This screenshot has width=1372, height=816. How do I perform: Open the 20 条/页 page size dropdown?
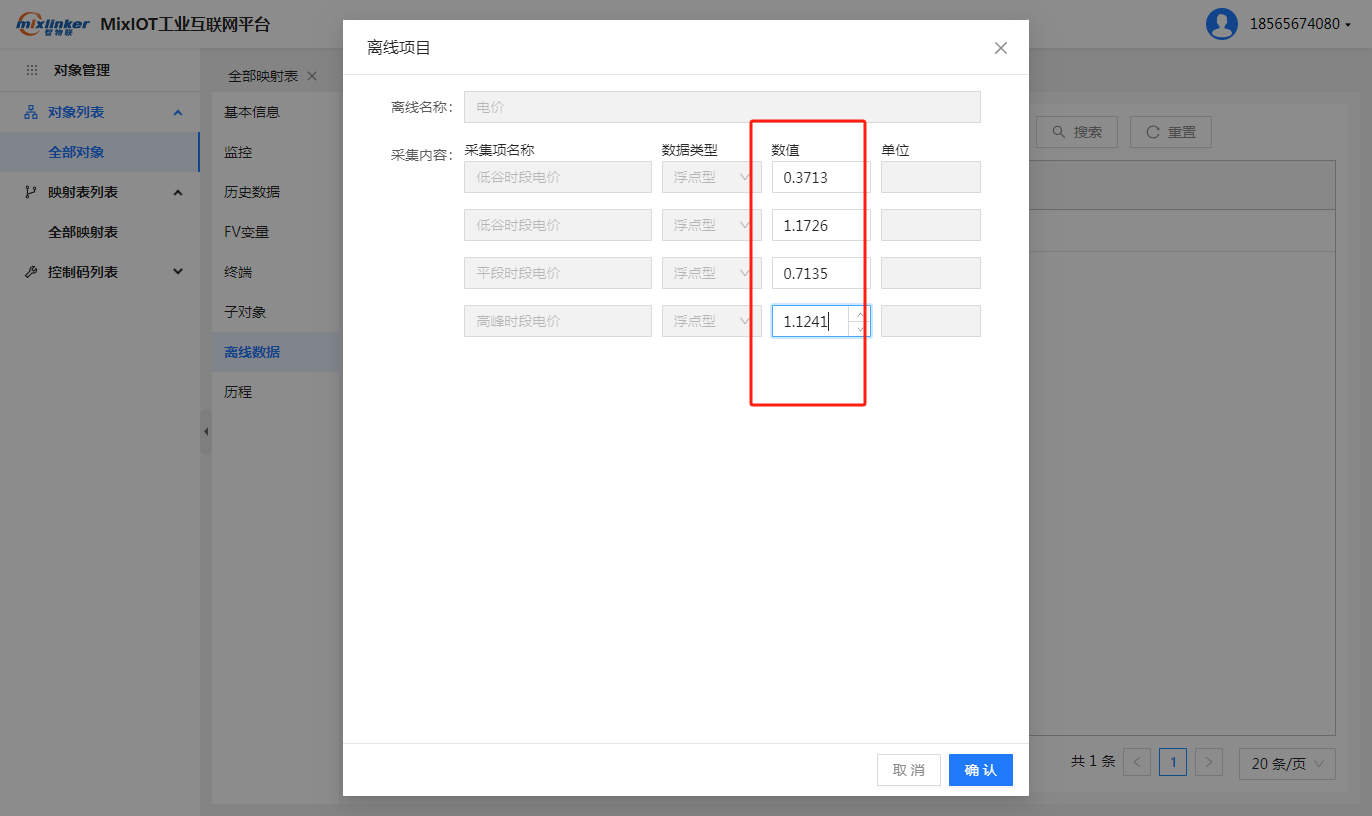pos(1287,763)
